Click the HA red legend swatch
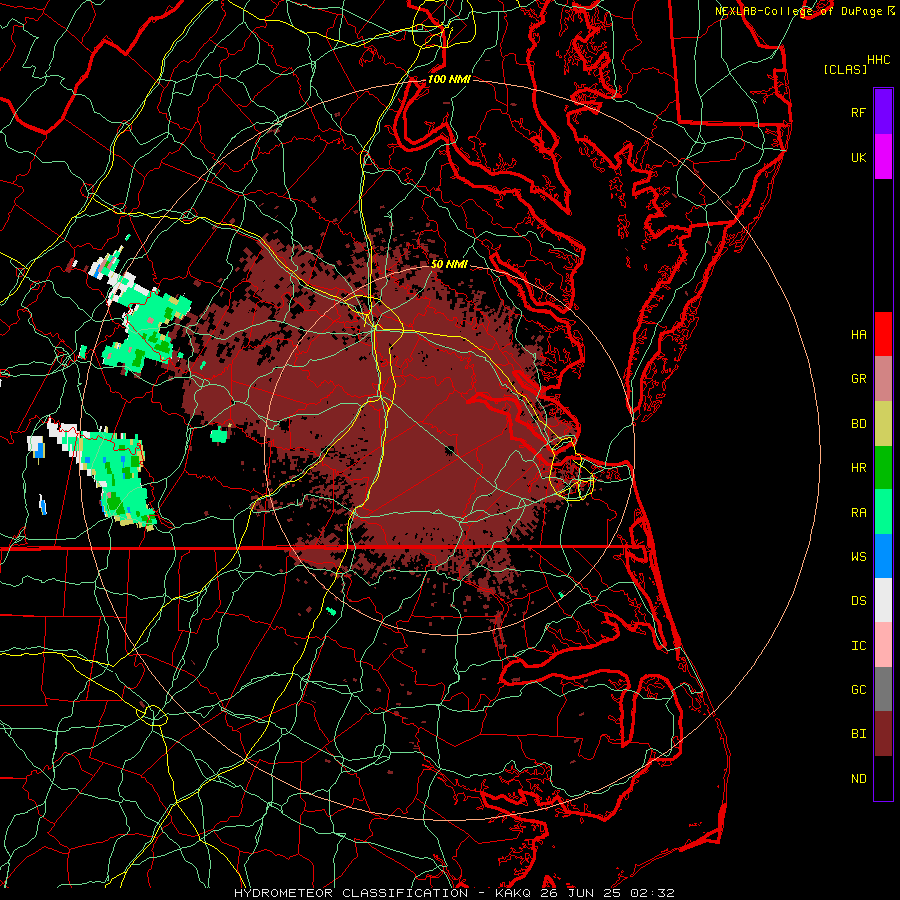The width and height of the screenshot is (900, 900). [883, 334]
